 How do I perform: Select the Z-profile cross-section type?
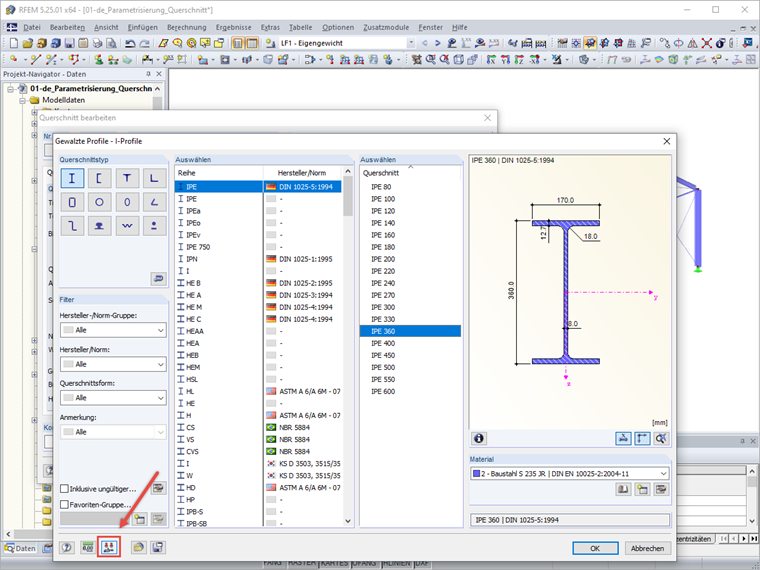(72, 226)
